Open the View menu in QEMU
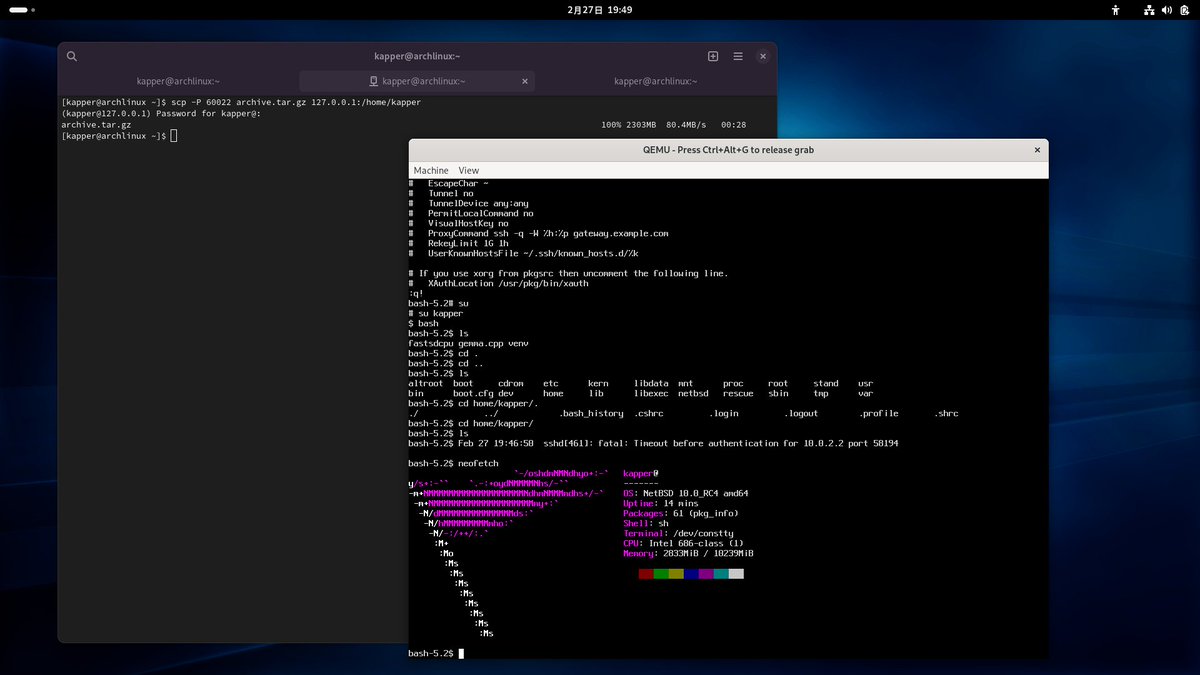 [x=468, y=170]
